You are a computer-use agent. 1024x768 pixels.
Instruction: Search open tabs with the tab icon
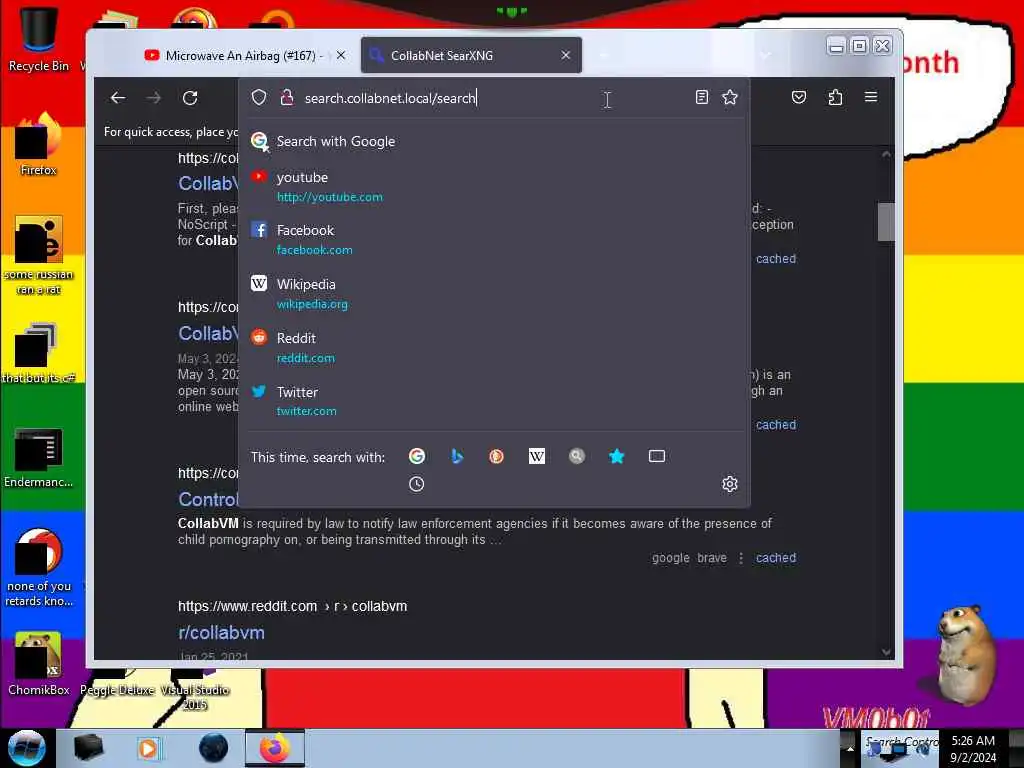pos(657,456)
